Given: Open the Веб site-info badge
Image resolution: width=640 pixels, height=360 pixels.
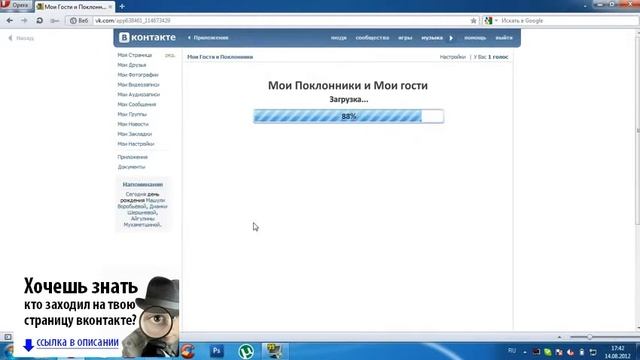Looking at the screenshot, I should click(79, 20).
